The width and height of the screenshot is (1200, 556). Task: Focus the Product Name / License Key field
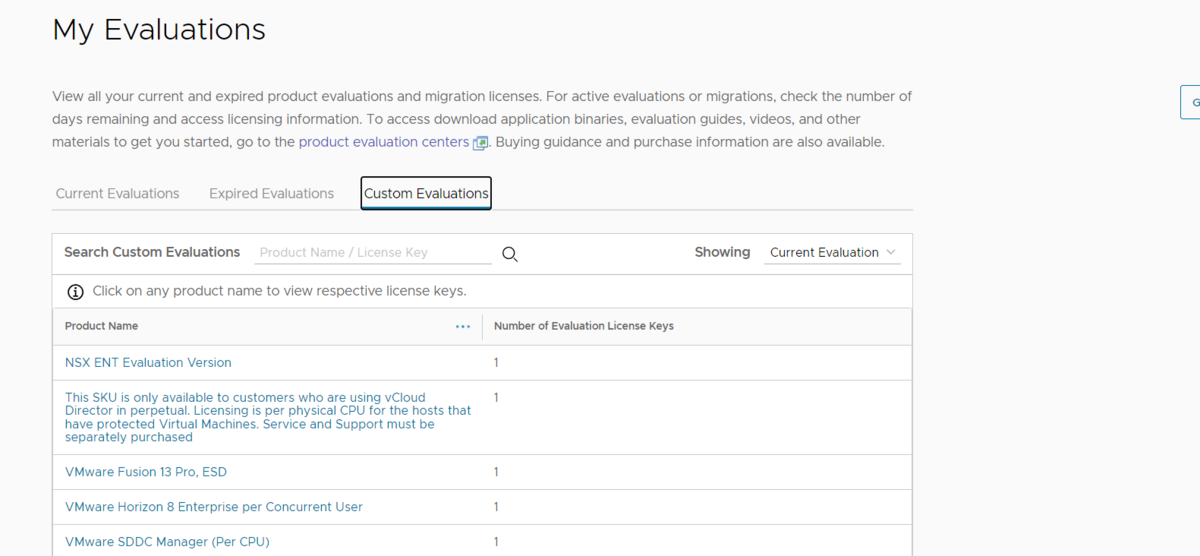[x=373, y=253]
